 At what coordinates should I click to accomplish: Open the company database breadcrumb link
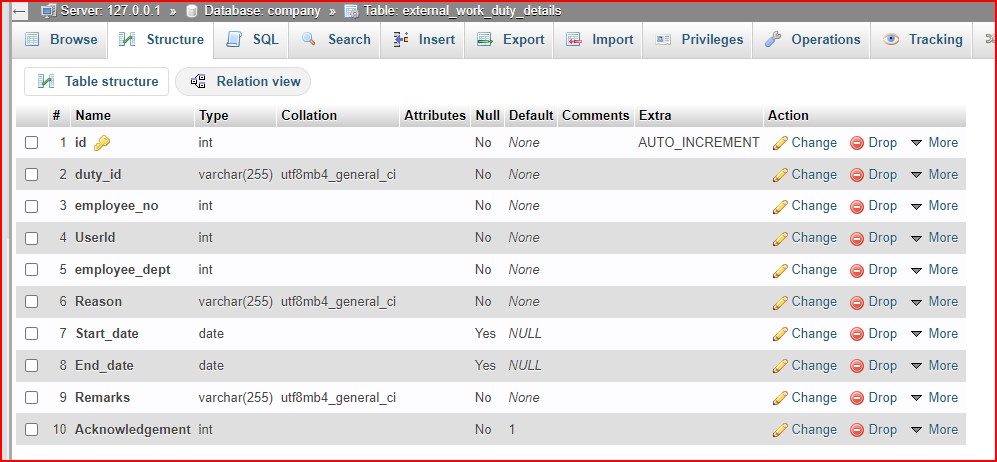263,11
